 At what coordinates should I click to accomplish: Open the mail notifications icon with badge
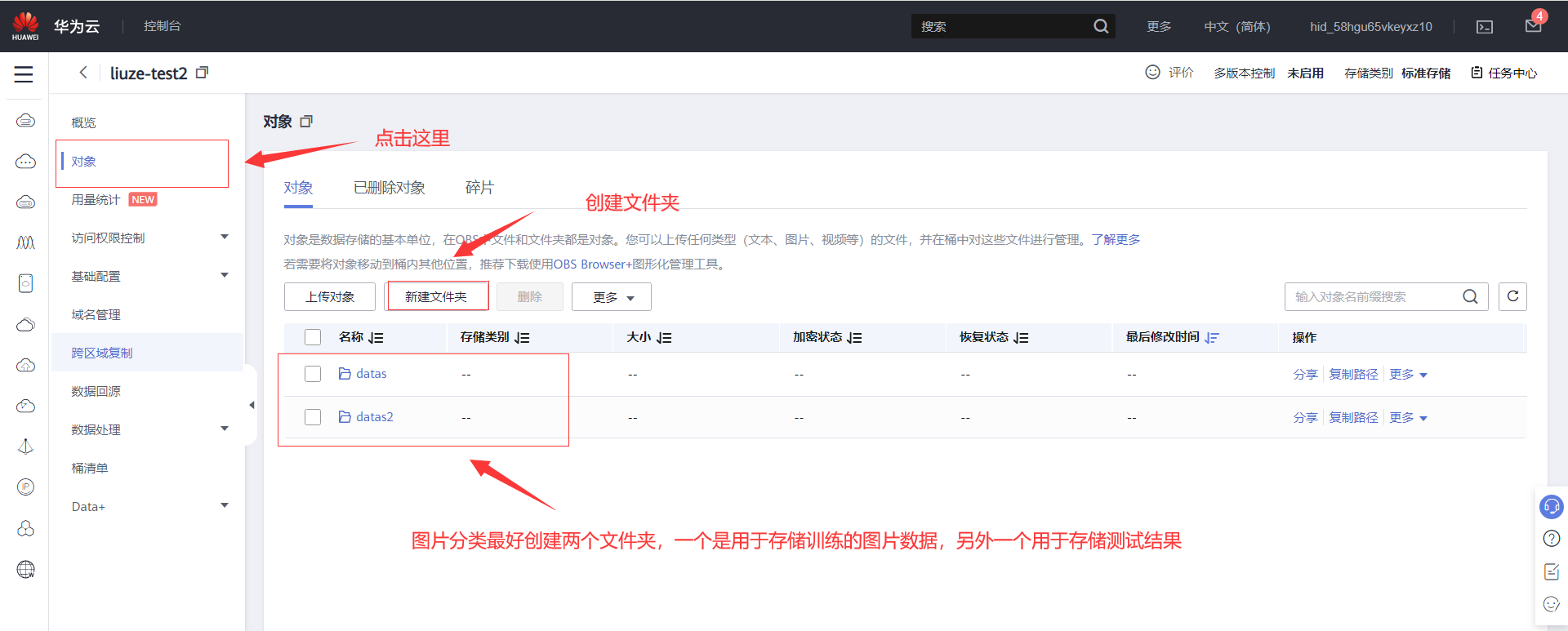pos(1534,24)
